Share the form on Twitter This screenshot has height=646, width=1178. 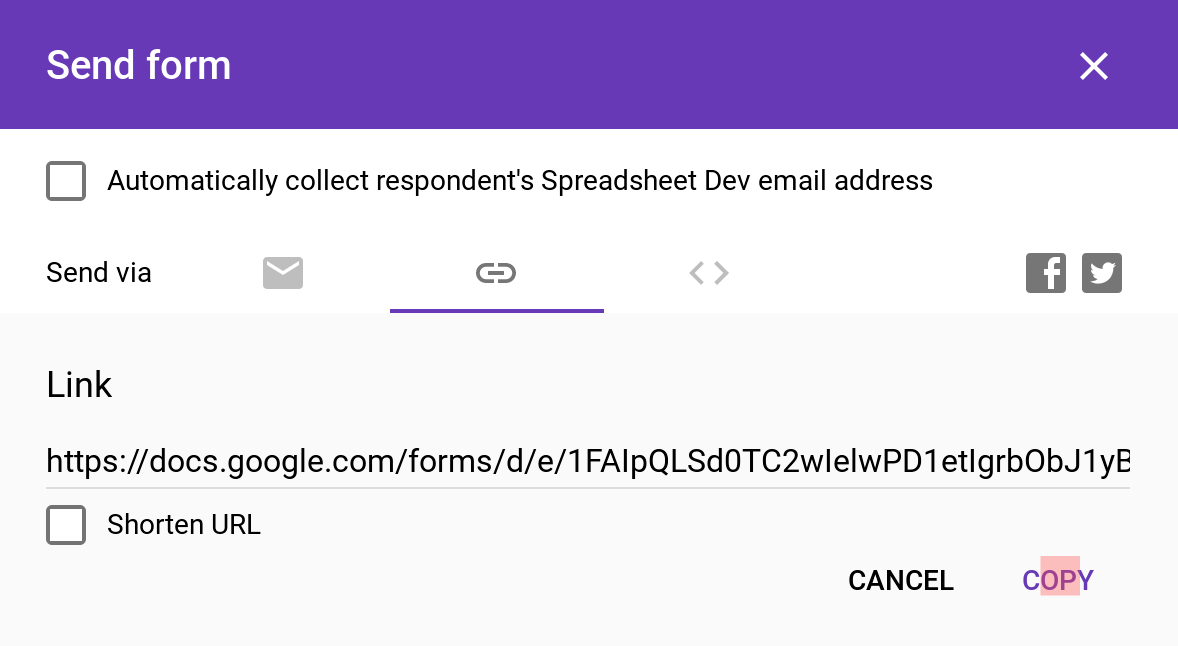(x=1101, y=273)
